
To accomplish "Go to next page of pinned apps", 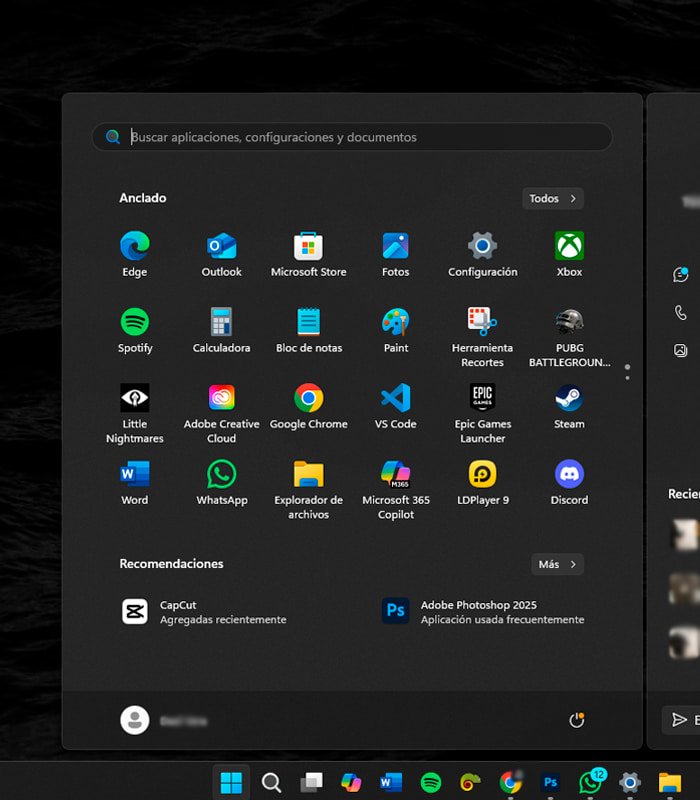I will (x=628, y=378).
